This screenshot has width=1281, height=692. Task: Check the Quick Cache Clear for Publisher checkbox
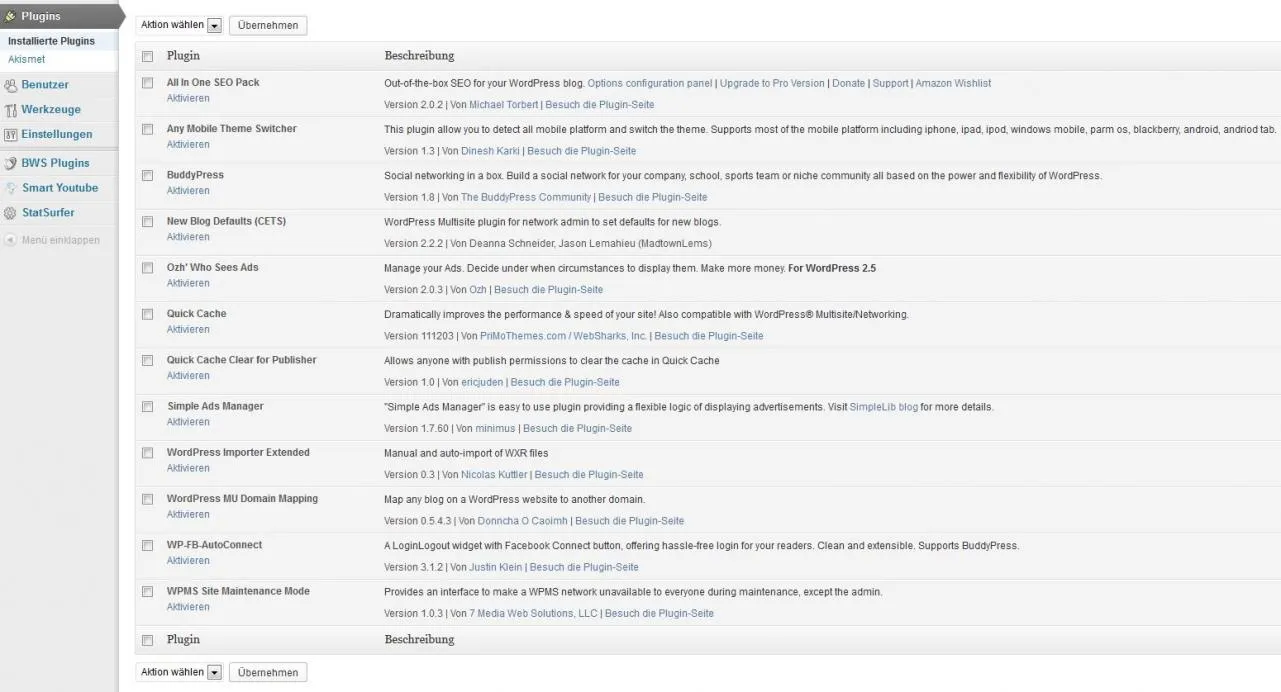[148, 360]
